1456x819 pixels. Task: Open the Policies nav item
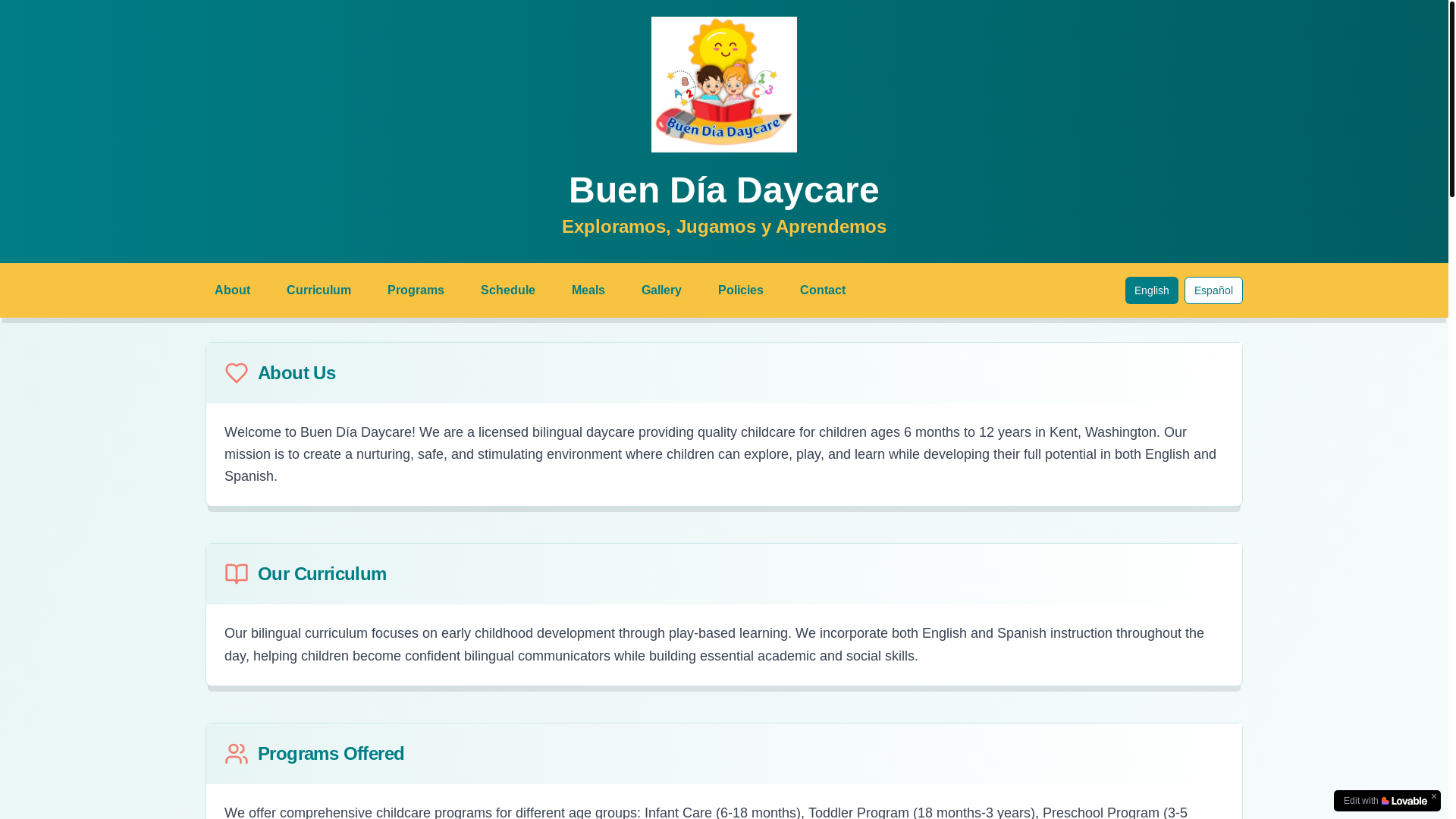(x=741, y=290)
